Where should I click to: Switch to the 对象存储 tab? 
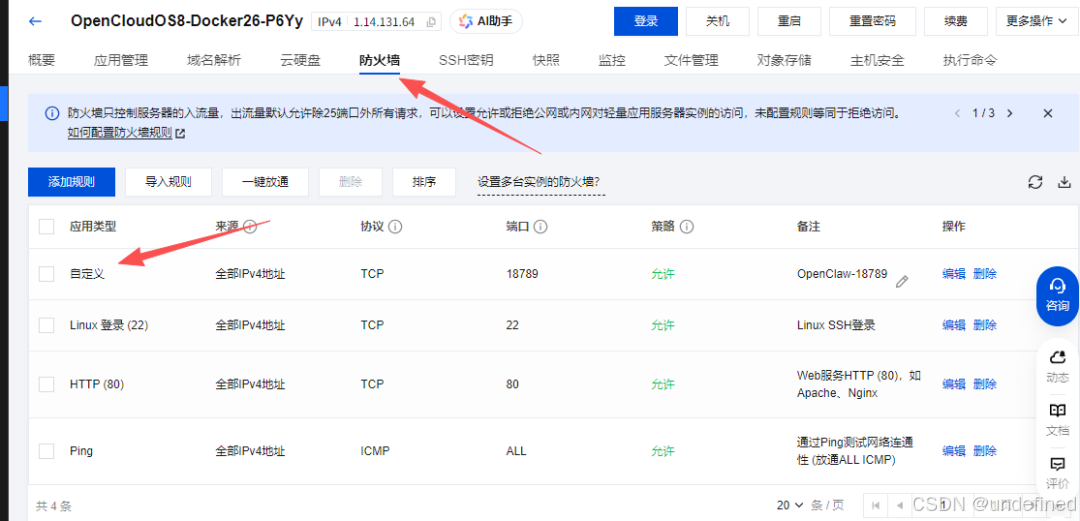(784, 61)
